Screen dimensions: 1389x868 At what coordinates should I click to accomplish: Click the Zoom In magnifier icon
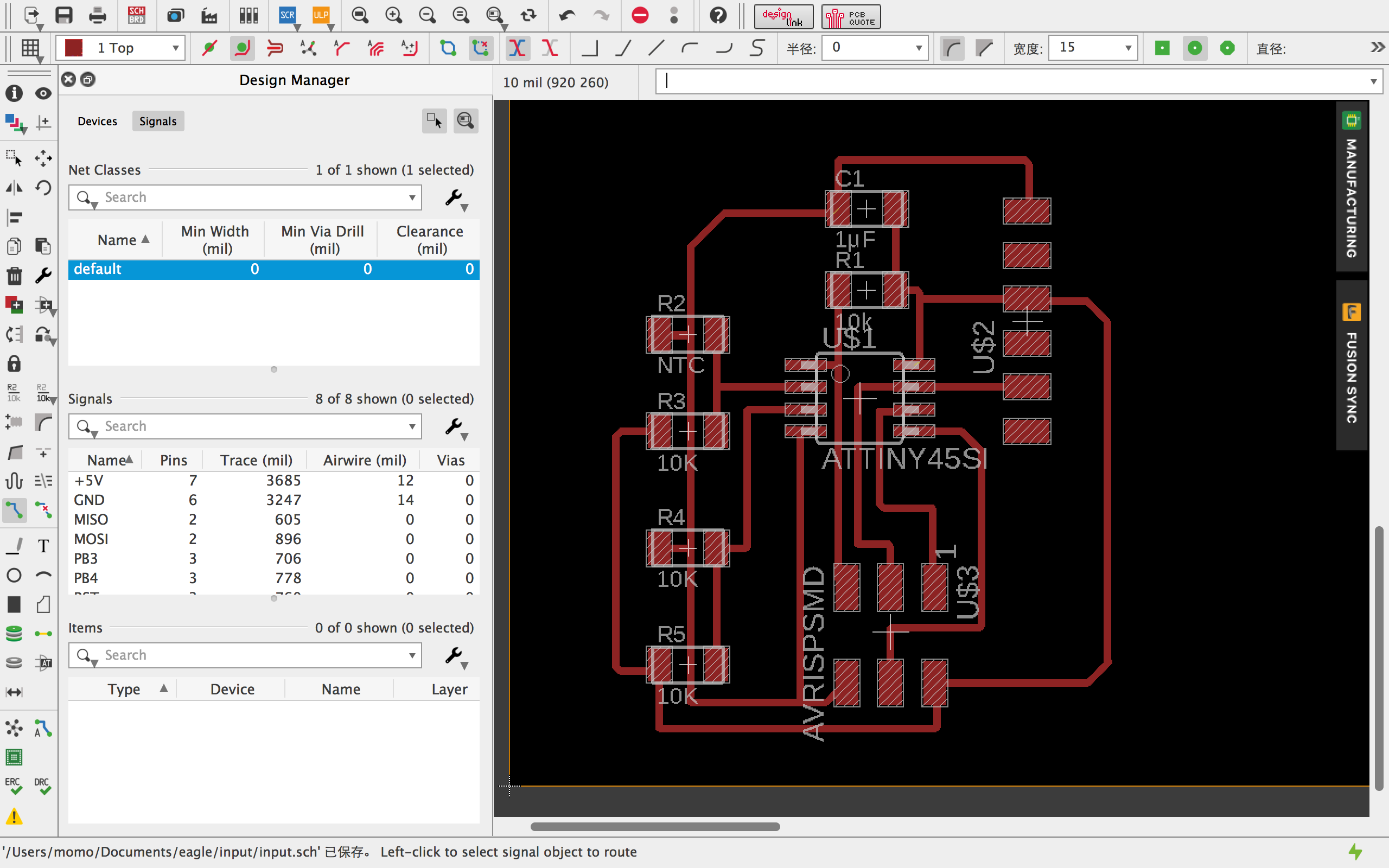click(x=393, y=16)
